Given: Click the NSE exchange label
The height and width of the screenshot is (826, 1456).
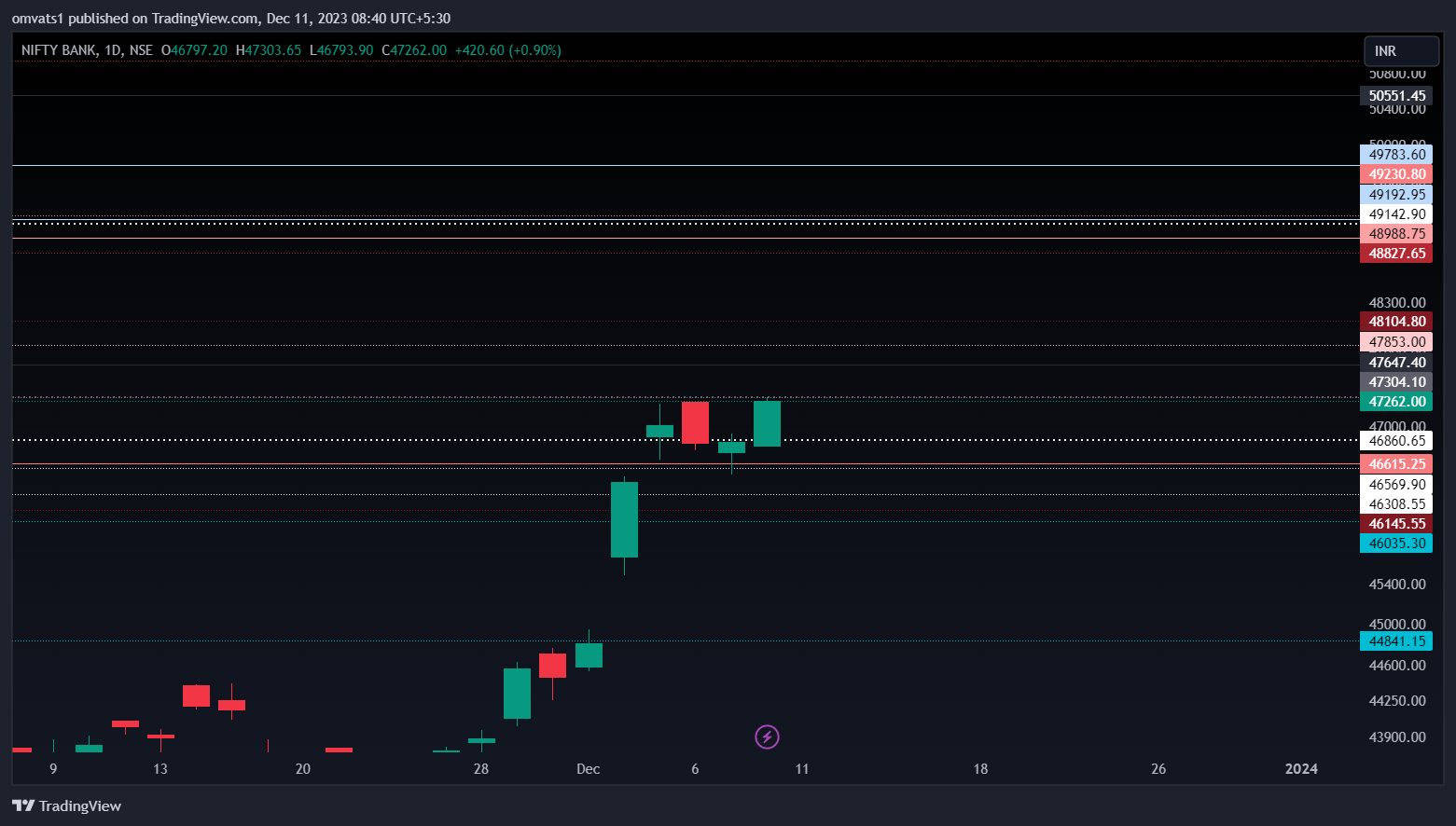Looking at the screenshot, I should click(x=141, y=50).
